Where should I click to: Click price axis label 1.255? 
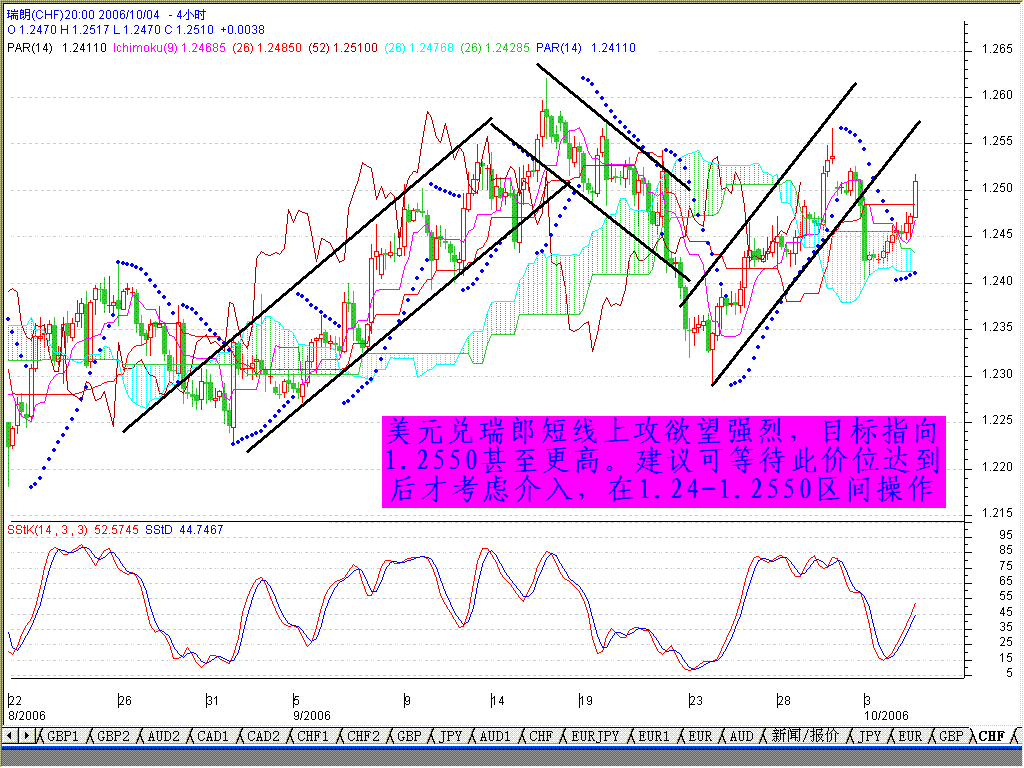point(997,142)
